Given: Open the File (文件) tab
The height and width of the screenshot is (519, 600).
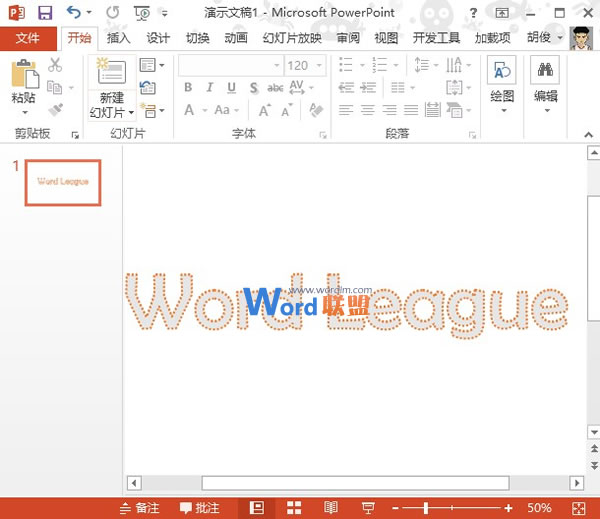Looking at the screenshot, I should click(28, 38).
